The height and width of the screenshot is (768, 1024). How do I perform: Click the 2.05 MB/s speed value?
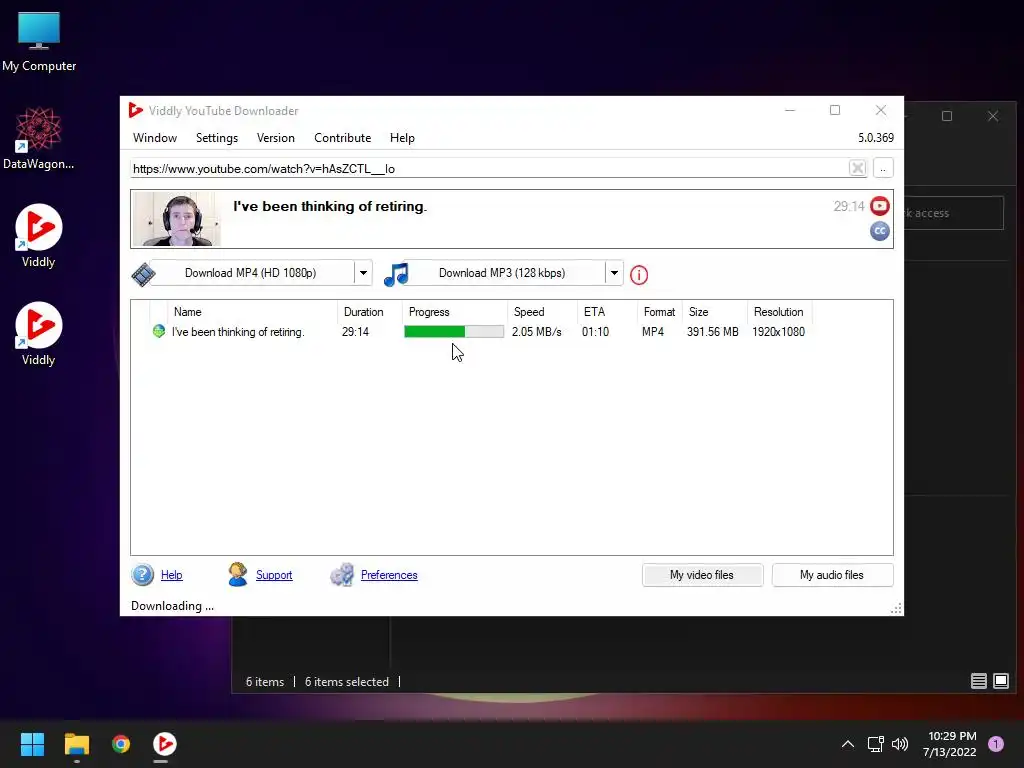point(537,332)
